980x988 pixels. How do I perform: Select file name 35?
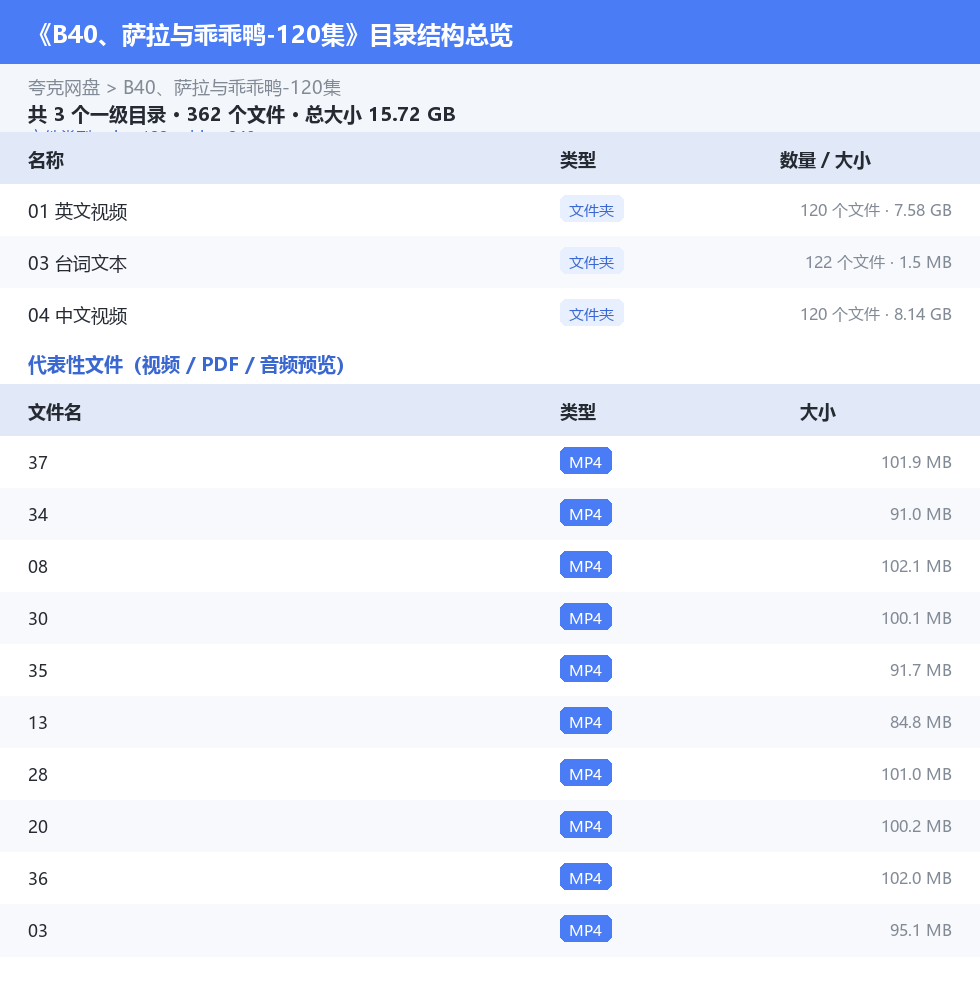pyautogui.click(x=38, y=670)
